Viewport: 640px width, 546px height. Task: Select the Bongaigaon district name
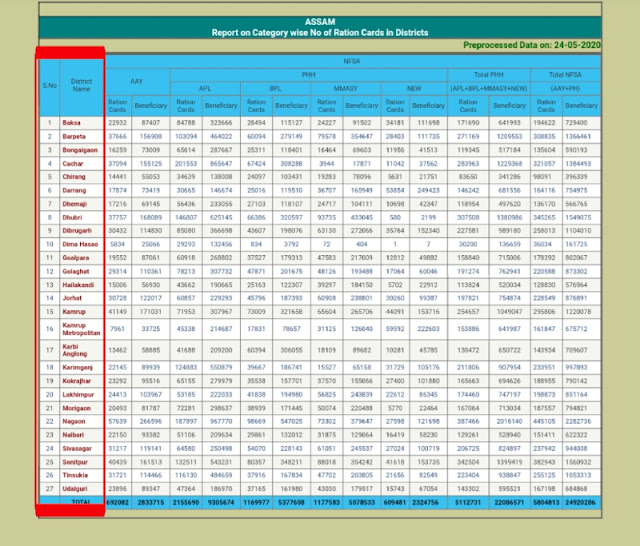[x=80, y=150]
